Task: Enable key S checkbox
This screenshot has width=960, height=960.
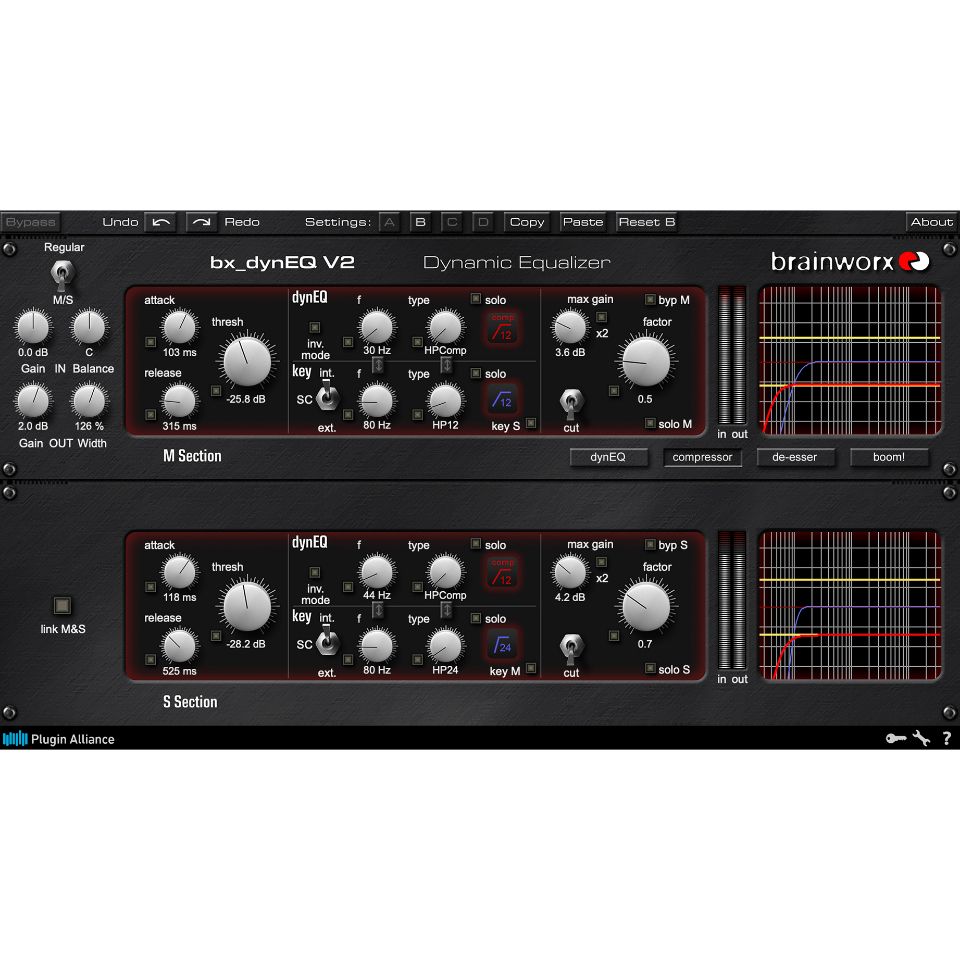Action: pos(531,423)
